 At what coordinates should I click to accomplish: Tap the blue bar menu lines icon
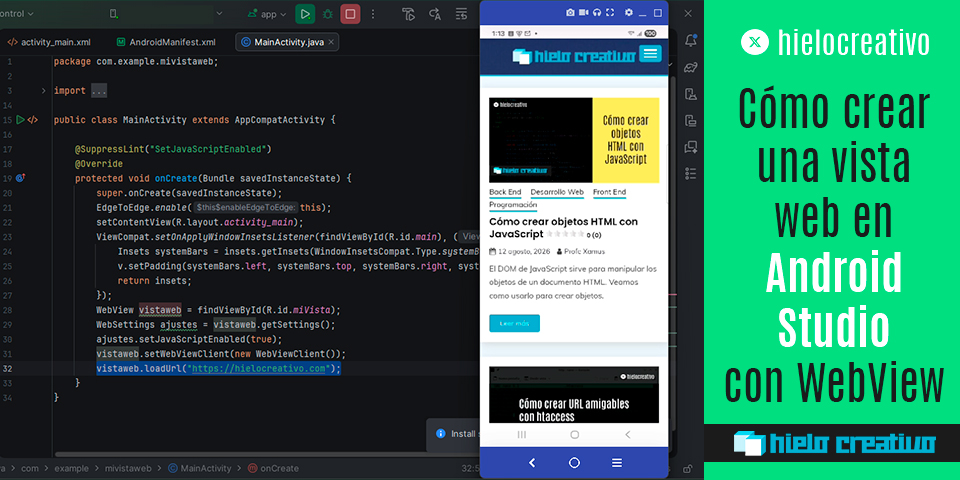tap(617, 463)
